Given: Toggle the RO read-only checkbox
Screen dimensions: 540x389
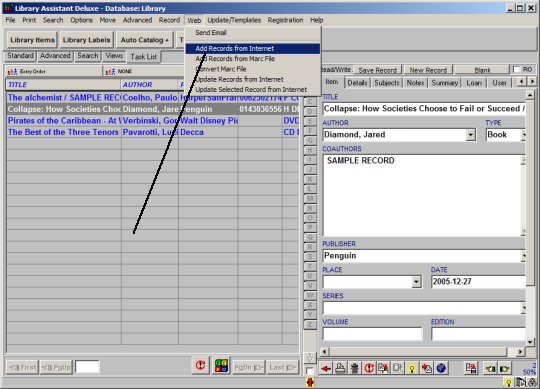Looking at the screenshot, I should (x=516, y=70).
